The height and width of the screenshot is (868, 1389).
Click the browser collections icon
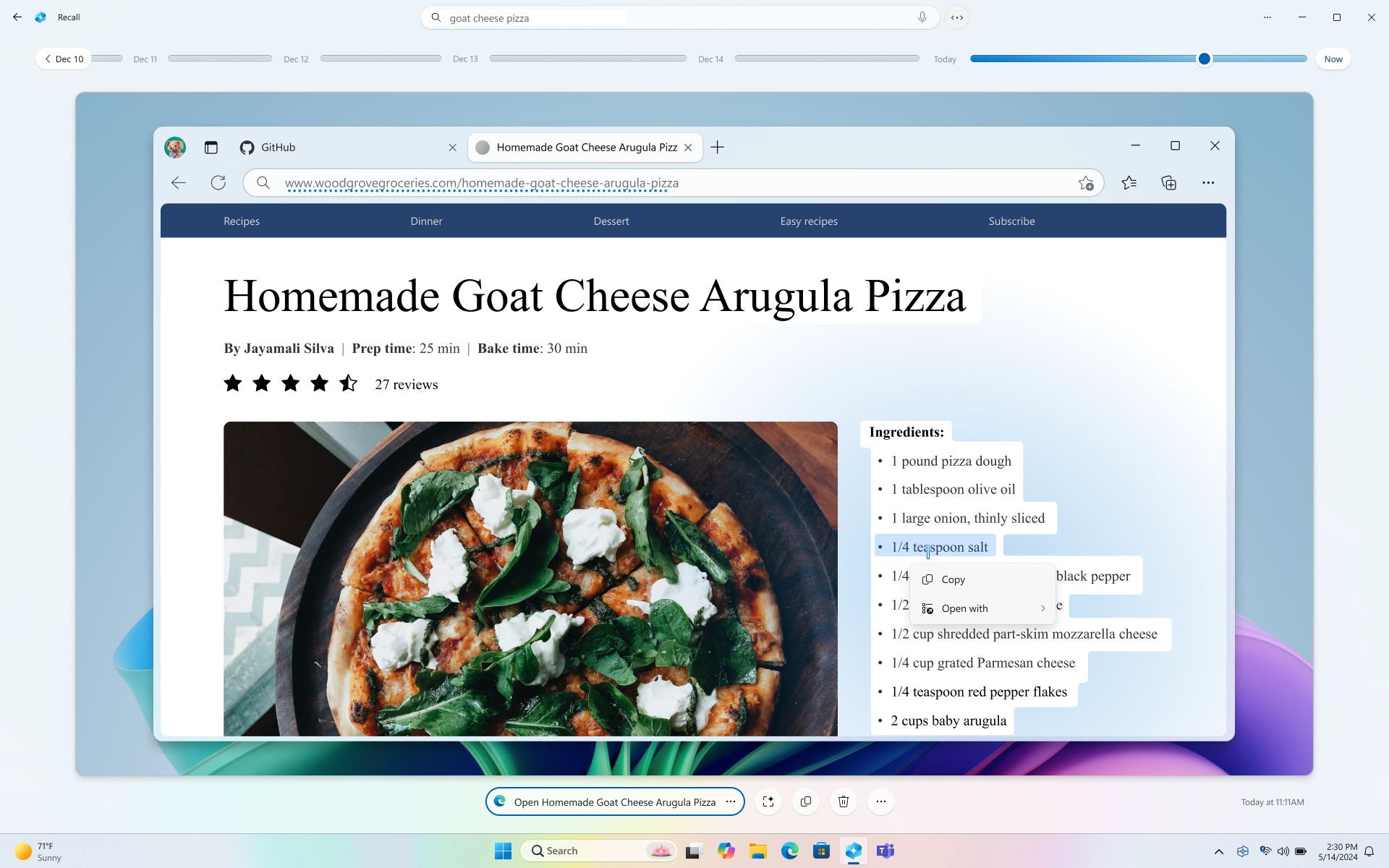(1168, 182)
